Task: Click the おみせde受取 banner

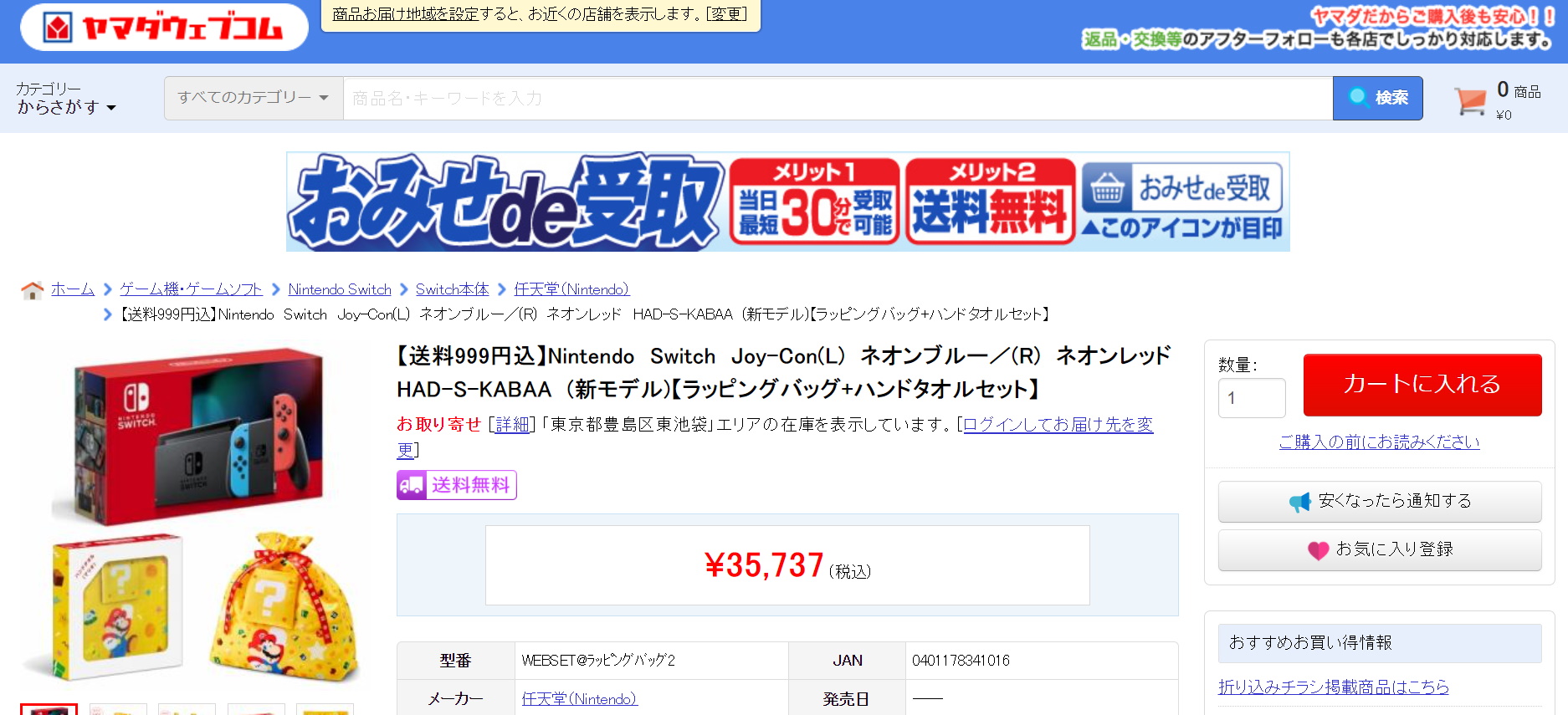Action: (x=788, y=202)
